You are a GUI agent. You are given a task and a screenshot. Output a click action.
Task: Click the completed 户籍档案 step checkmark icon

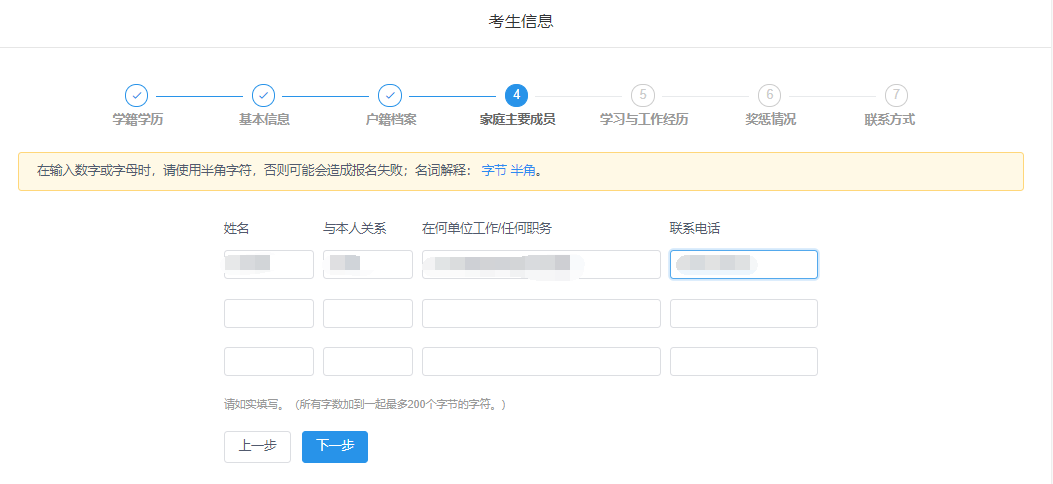coord(390,95)
